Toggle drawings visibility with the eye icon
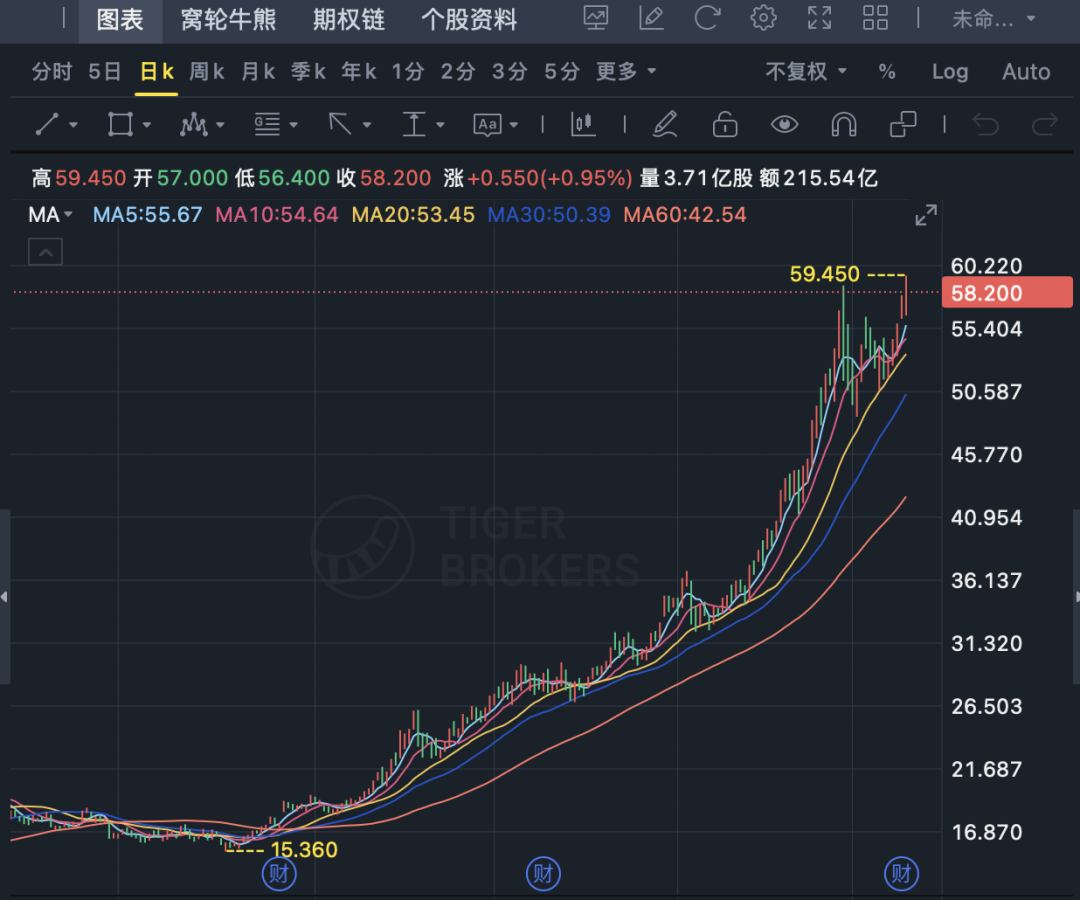This screenshot has width=1080, height=900. coord(784,124)
